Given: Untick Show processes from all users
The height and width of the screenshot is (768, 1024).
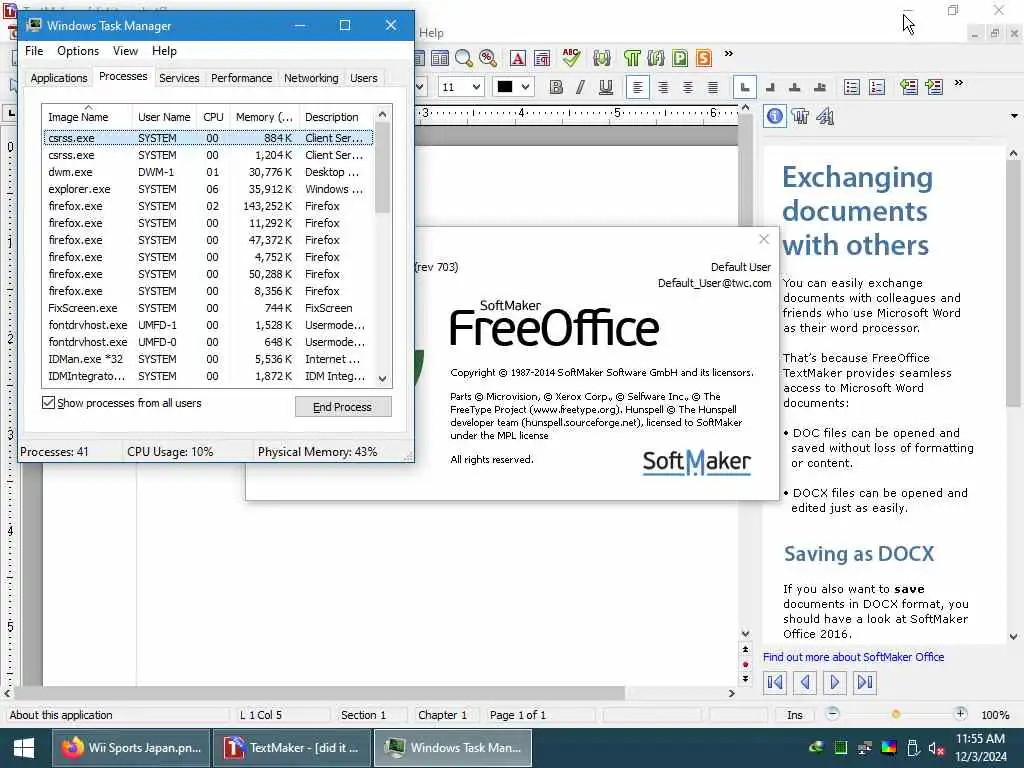Looking at the screenshot, I should 48,402.
